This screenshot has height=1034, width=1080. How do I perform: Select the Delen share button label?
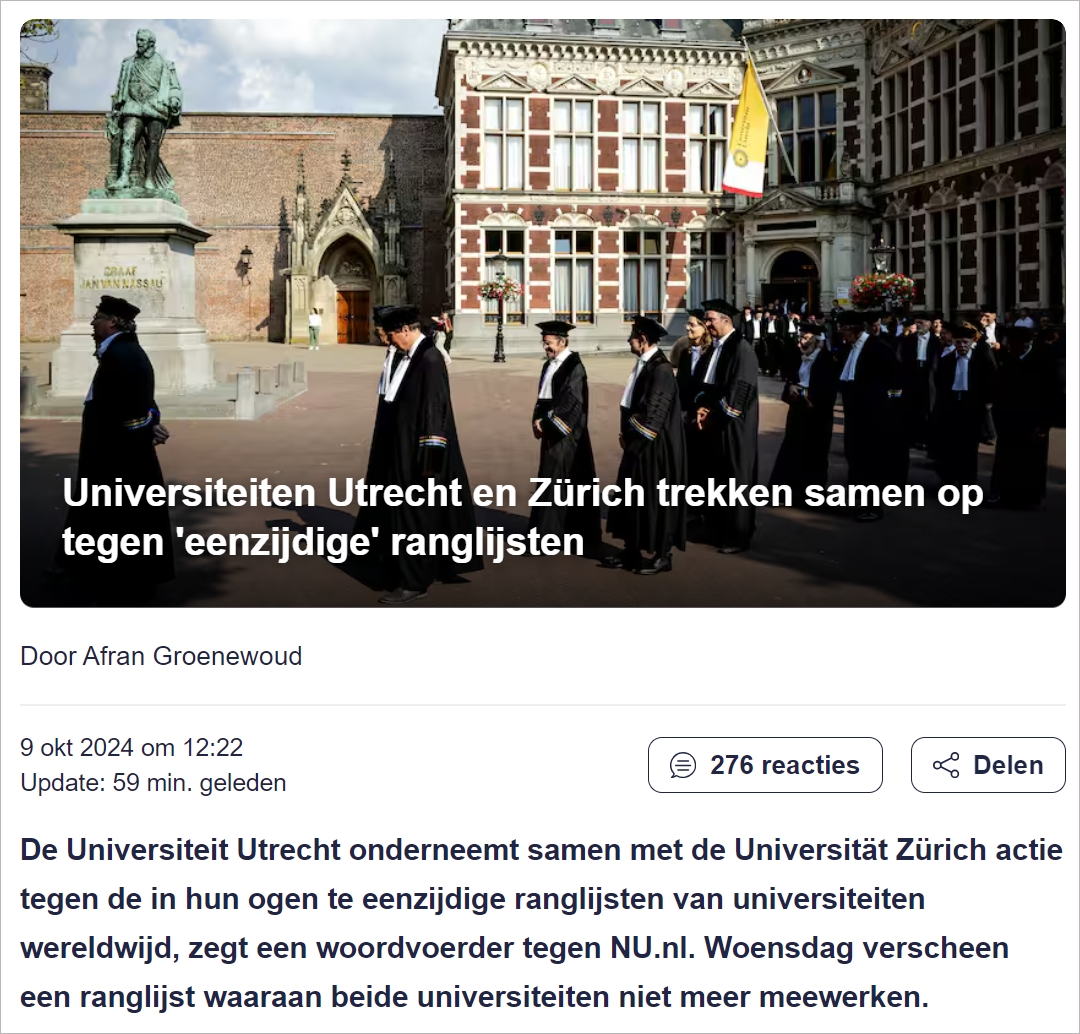pyautogui.click(x=1008, y=765)
